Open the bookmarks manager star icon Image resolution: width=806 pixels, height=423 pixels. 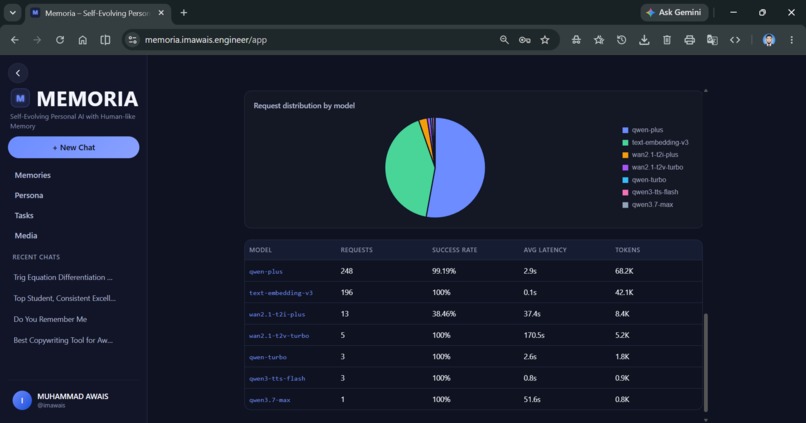599,40
